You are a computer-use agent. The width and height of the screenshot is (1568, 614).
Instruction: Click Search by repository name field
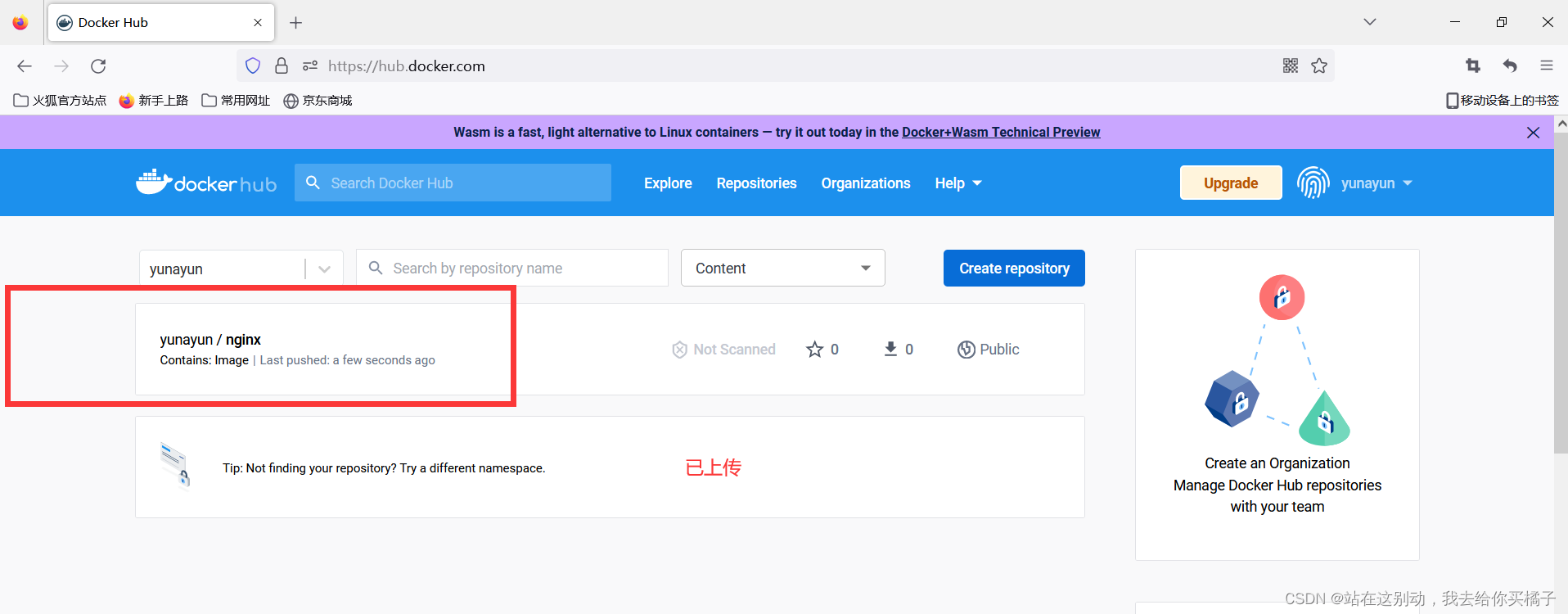coord(512,269)
